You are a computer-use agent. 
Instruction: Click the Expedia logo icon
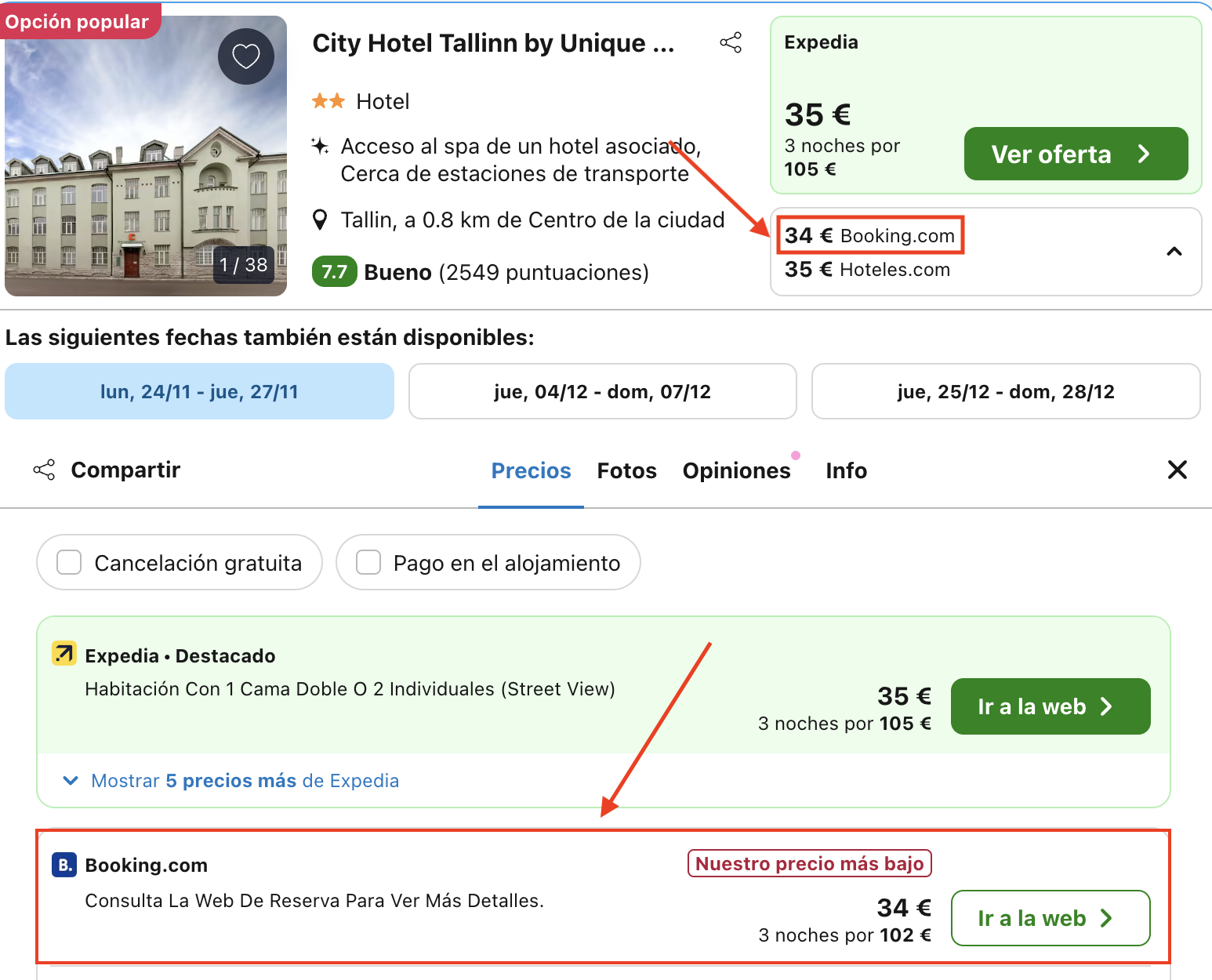(x=64, y=654)
